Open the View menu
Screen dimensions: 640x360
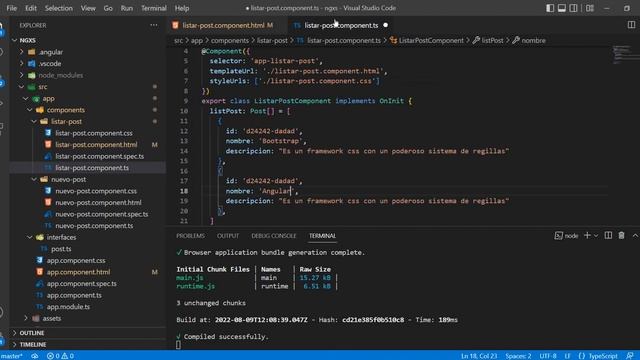[88, 8]
